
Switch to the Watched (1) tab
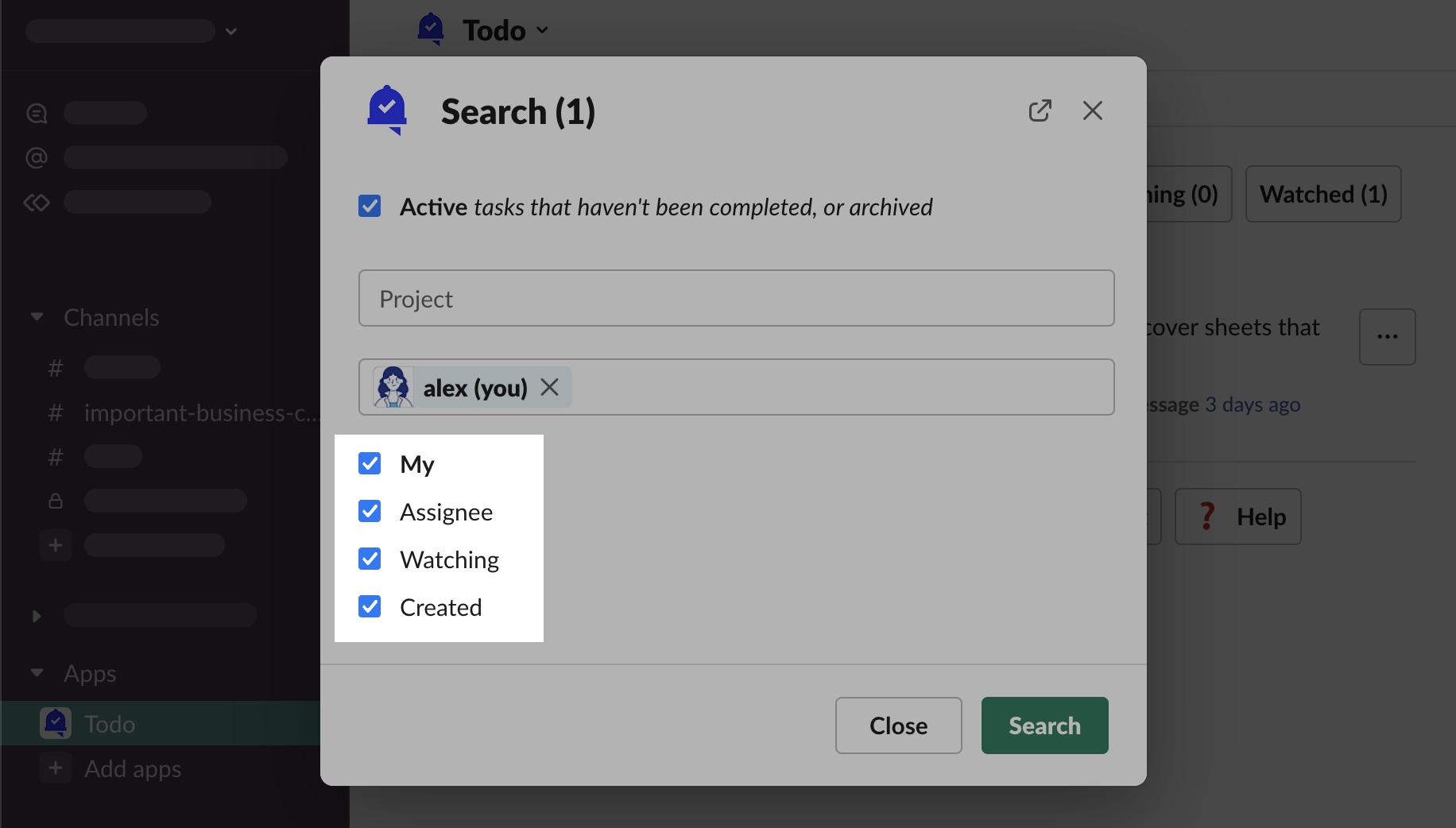[1322, 194]
